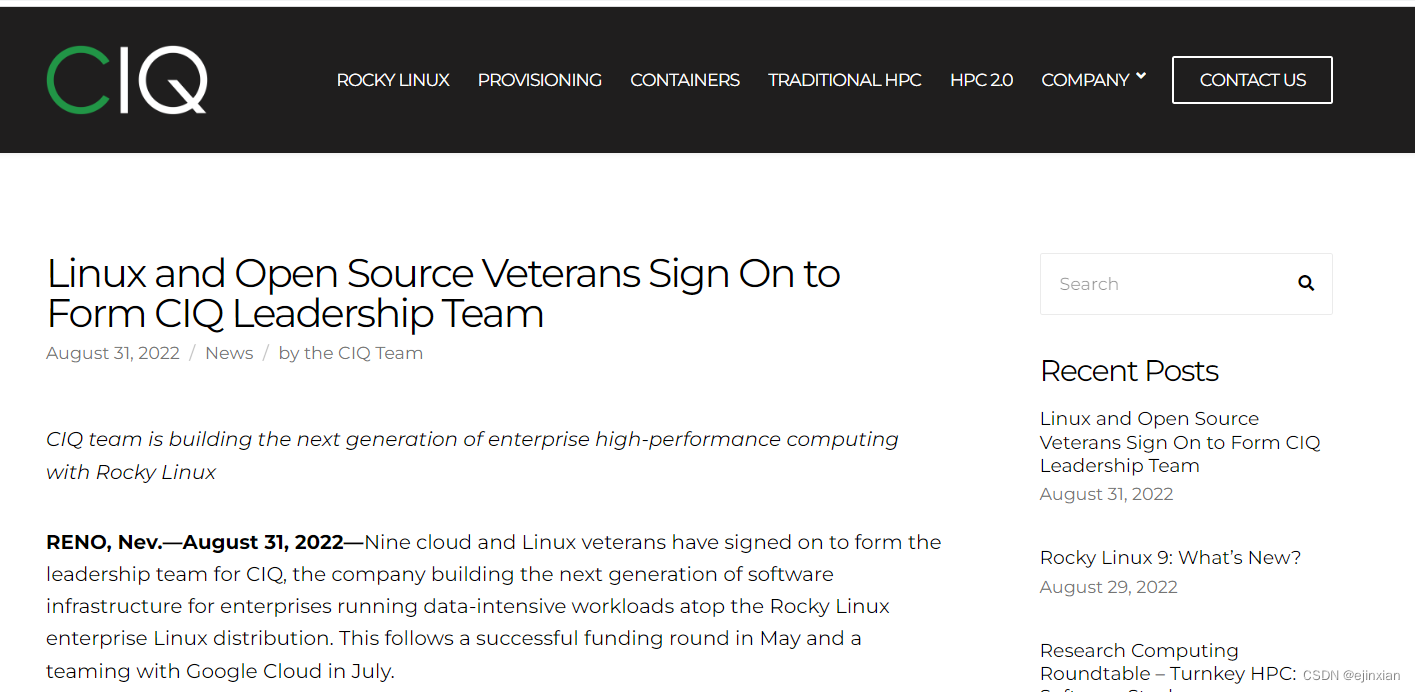The height and width of the screenshot is (692, 1415).
Task: Click the August 29, 2022 post date
Action: (1109, 587)
